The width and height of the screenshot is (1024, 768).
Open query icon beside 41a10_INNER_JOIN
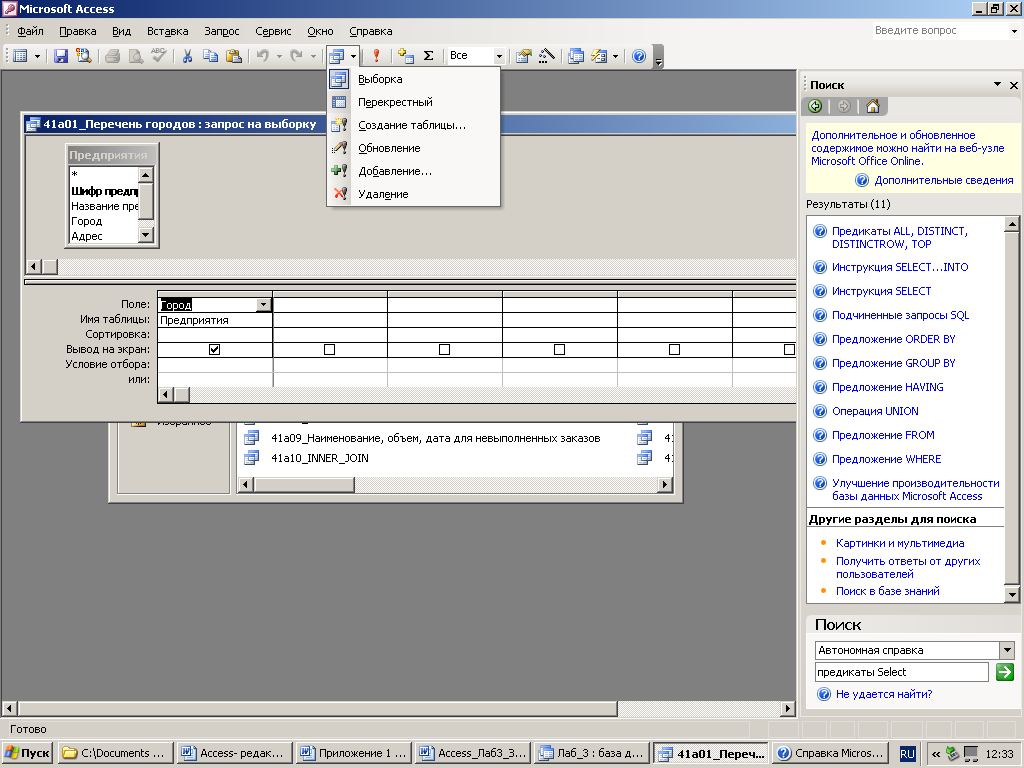251,458
